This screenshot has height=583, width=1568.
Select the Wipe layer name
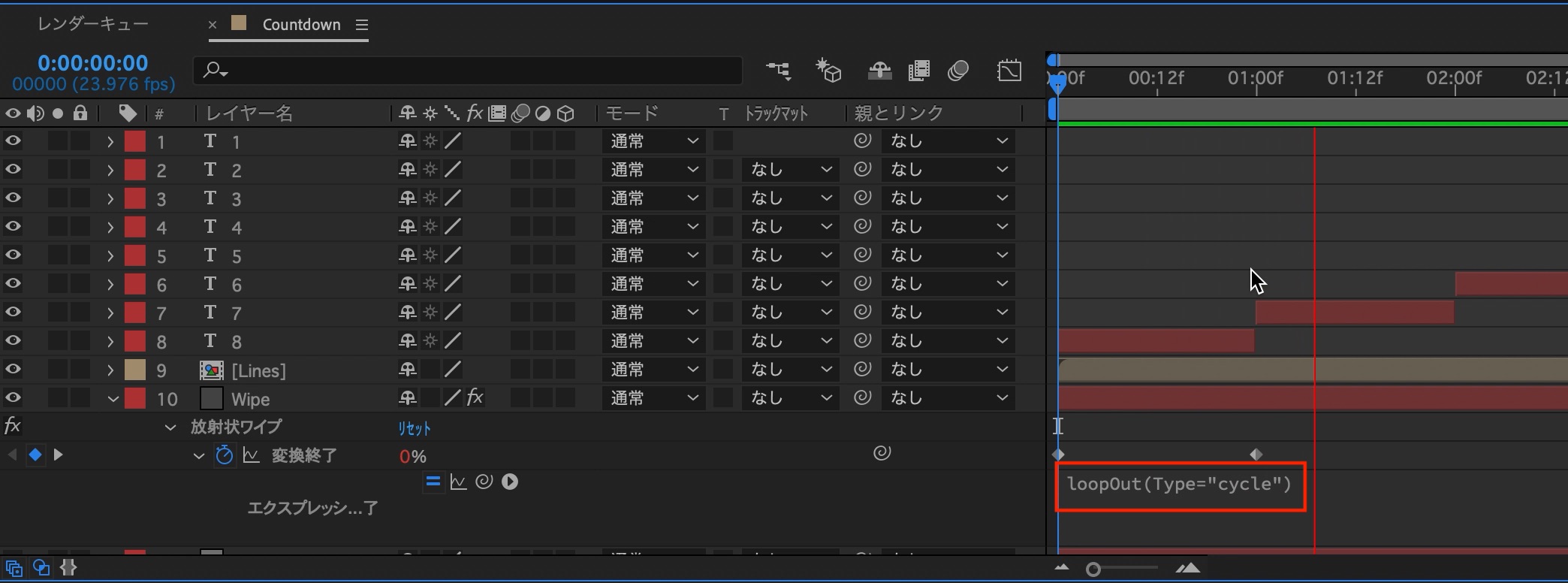click(x=251, y=399)
